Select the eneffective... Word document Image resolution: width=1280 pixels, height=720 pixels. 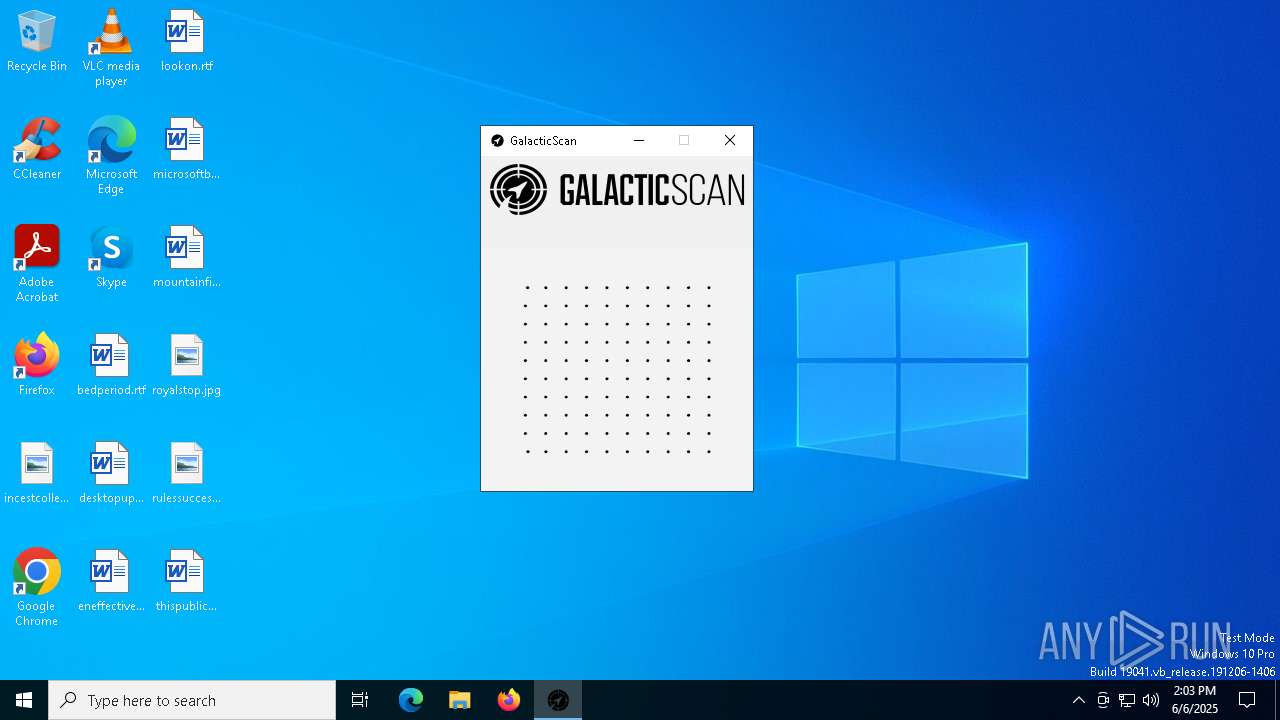[x=111, y=582]
